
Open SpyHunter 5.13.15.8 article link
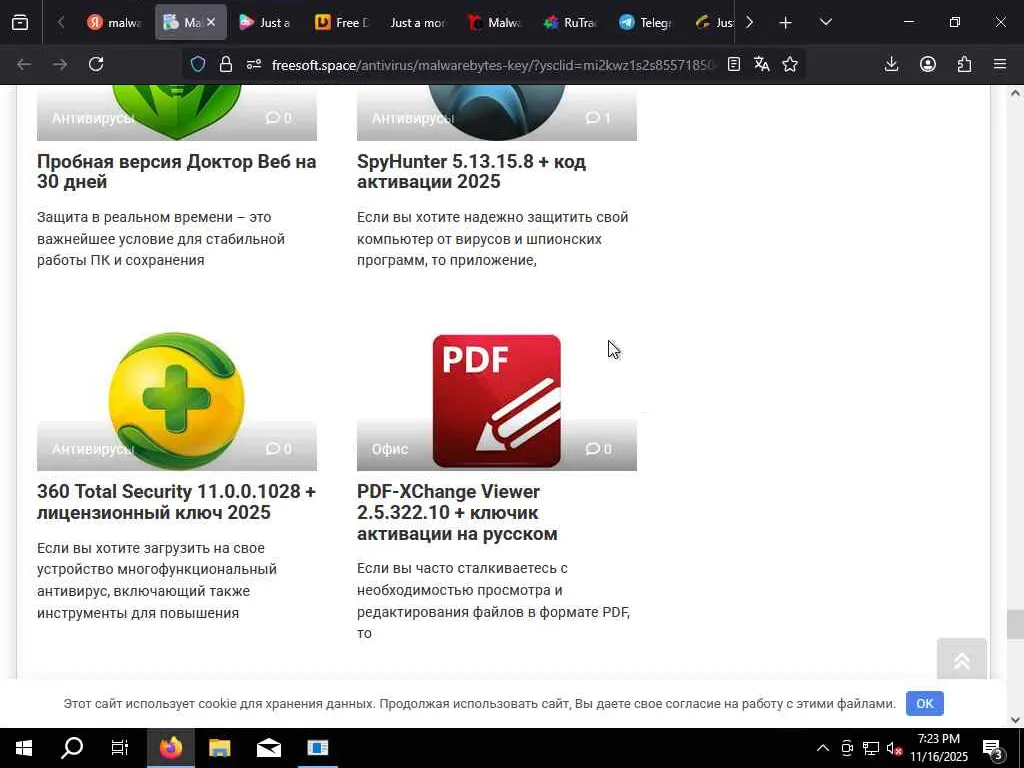[x=471, y=171]
